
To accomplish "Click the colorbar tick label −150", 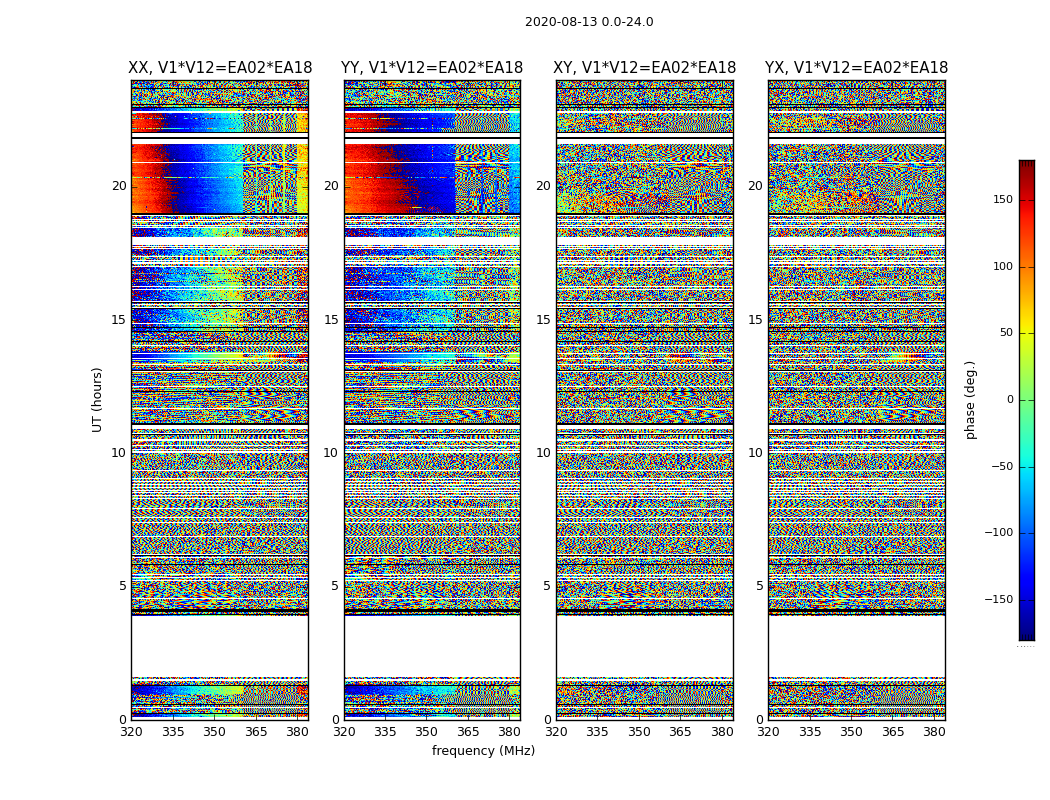I will 998,599.
